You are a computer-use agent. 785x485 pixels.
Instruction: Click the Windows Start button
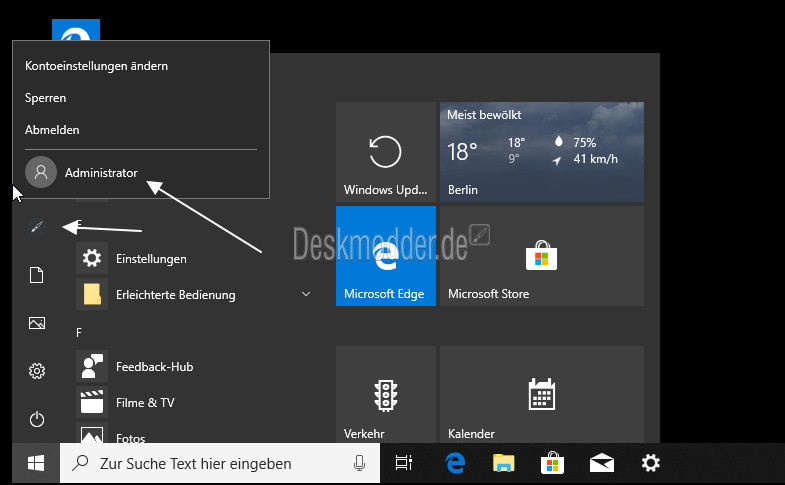tap(36, 463)
